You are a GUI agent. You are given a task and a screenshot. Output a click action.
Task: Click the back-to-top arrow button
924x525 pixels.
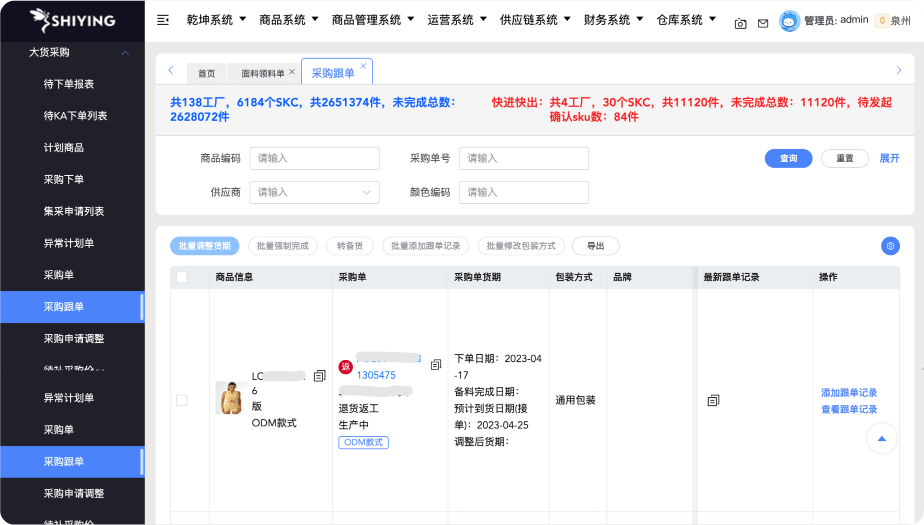point(881,439)
